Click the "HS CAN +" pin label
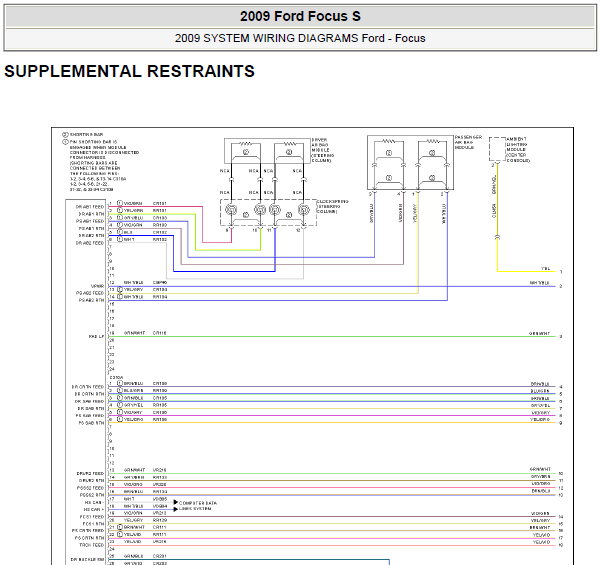604x565 pixels. 93,510
